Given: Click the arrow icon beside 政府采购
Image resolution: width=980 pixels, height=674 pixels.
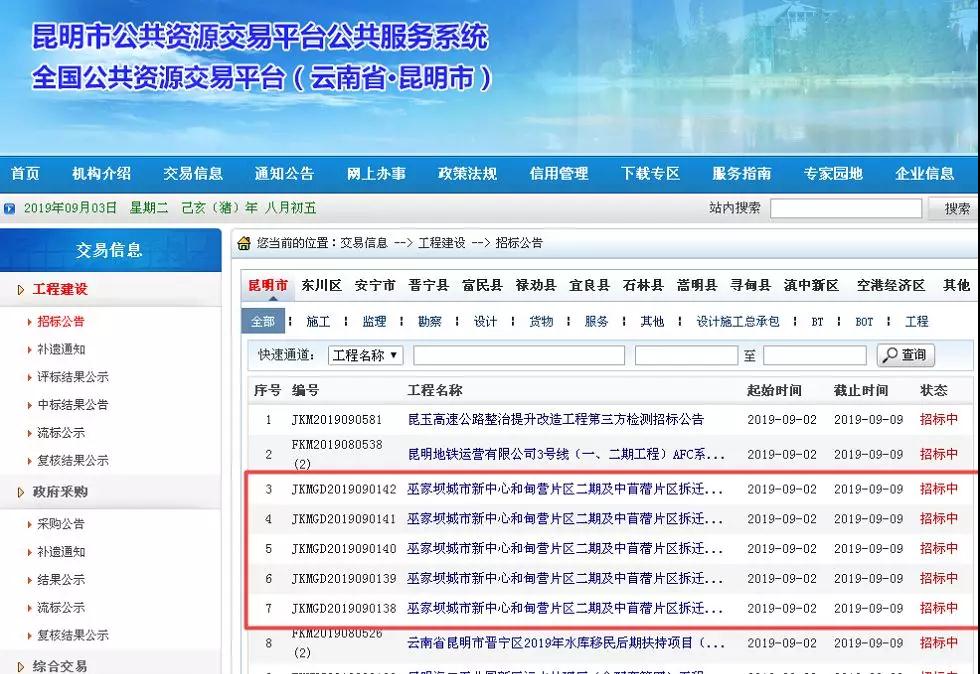Looking at the screenshot, I should 21,492.
